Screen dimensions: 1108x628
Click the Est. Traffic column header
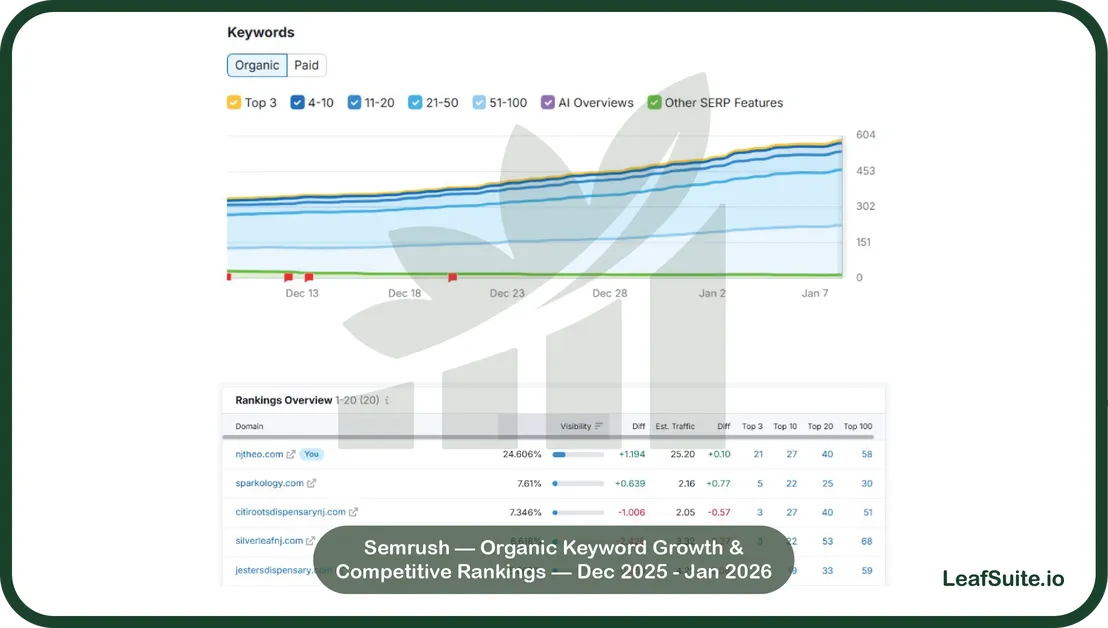click(x=675, y=426)
